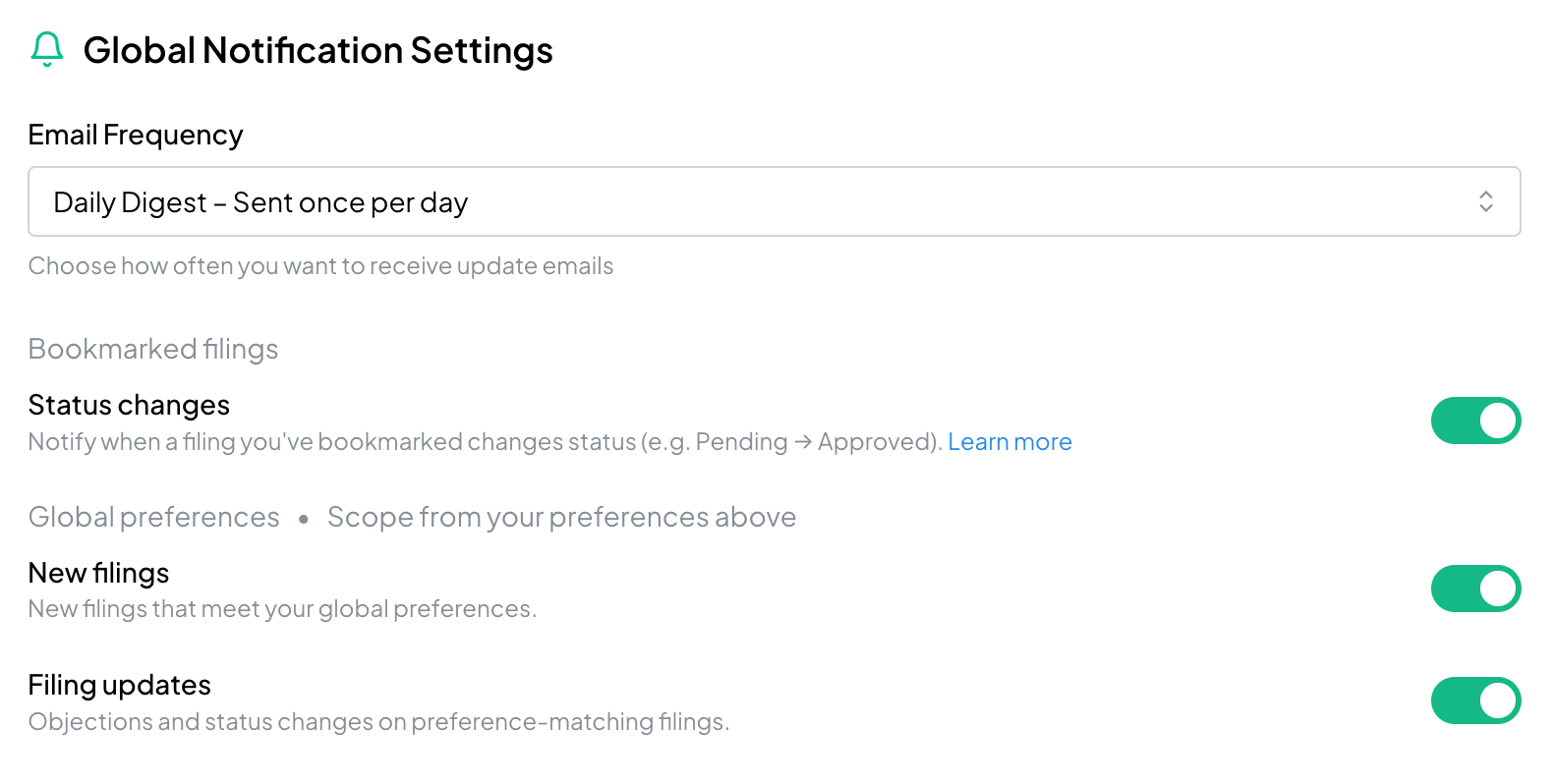
Task: Click the 'Choose how often' helper text
Action: point(320,266)
